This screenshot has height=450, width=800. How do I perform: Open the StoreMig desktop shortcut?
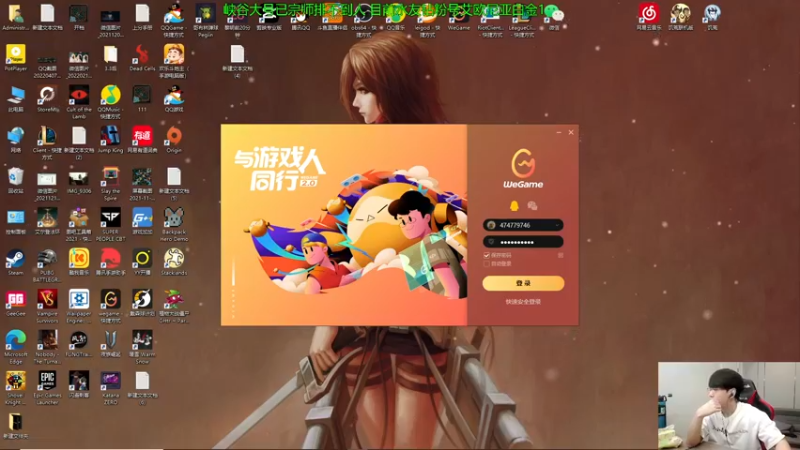(47, 98)
